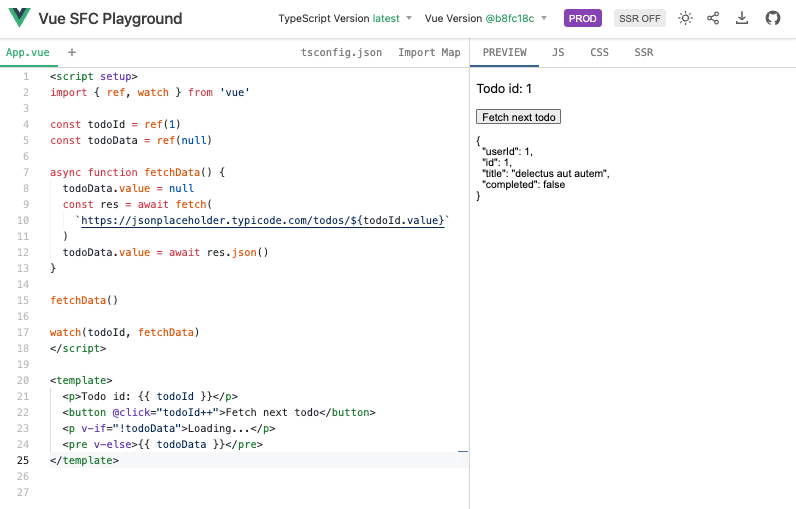Follow the jsonplaceholder.typicode.com URL in code
This screenshot has height=509, width=796.
(262, 220)
